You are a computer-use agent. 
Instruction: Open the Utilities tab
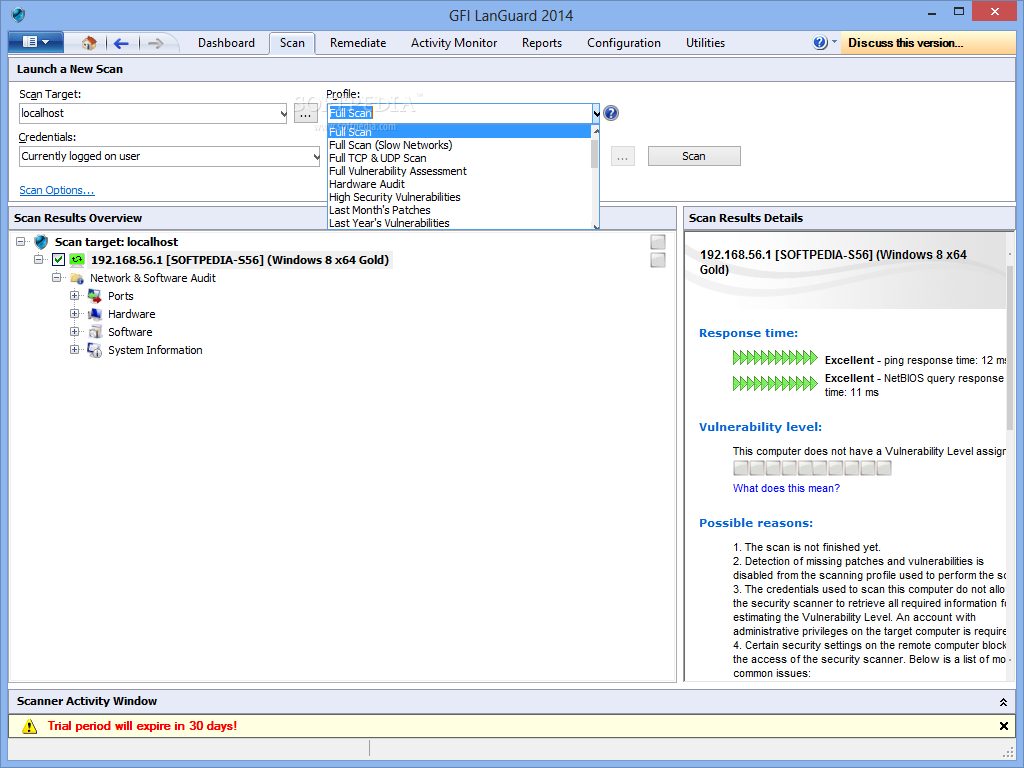click(x=705, y=43)
